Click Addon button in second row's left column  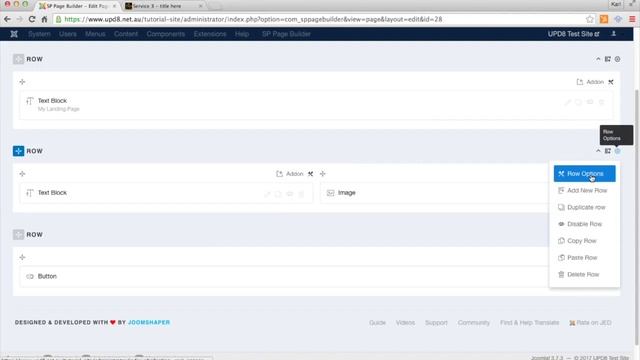pyautogui.click(x=290, y=174)
